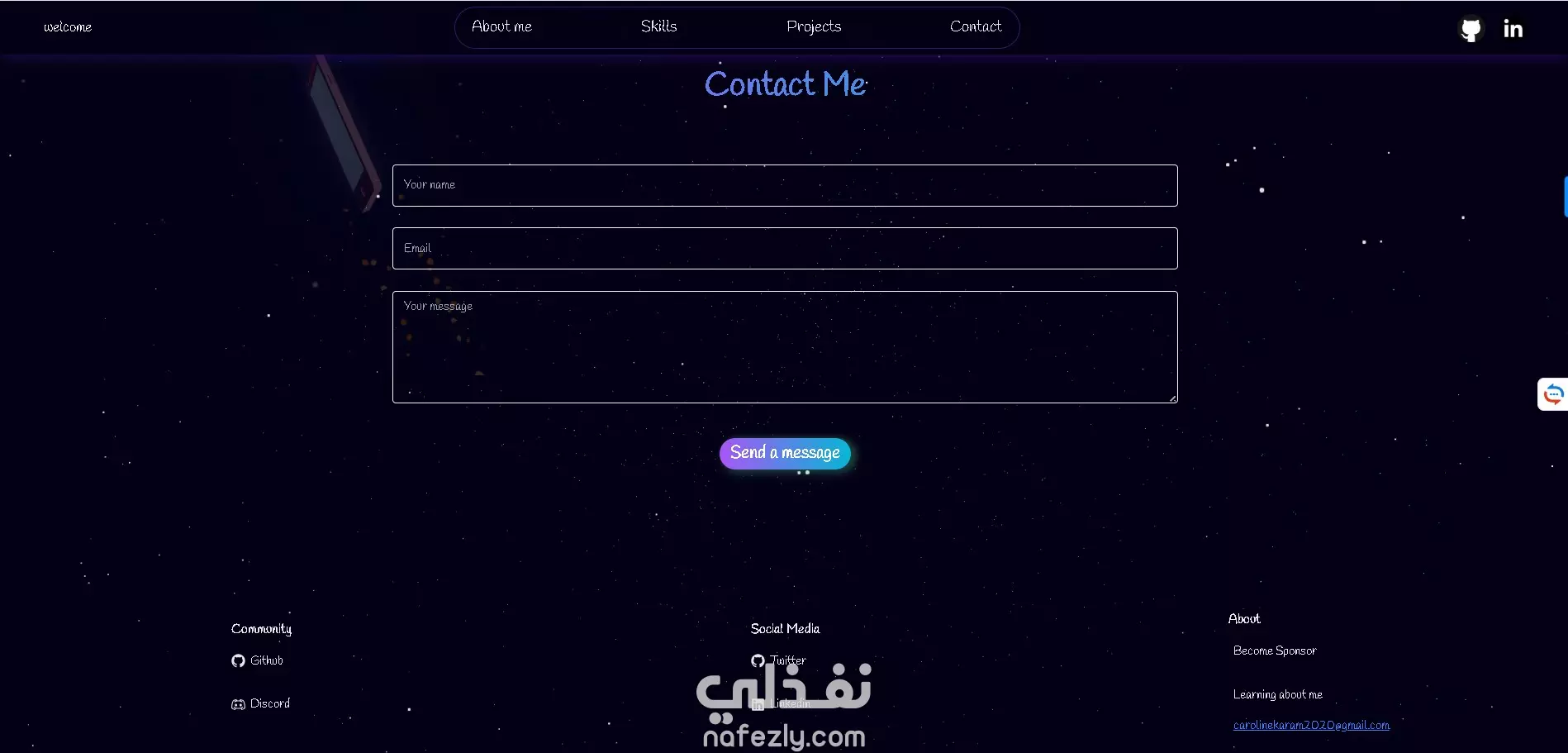Click the Discord icon in footer
1568x753 pixels.
click(x=238, y=704)
